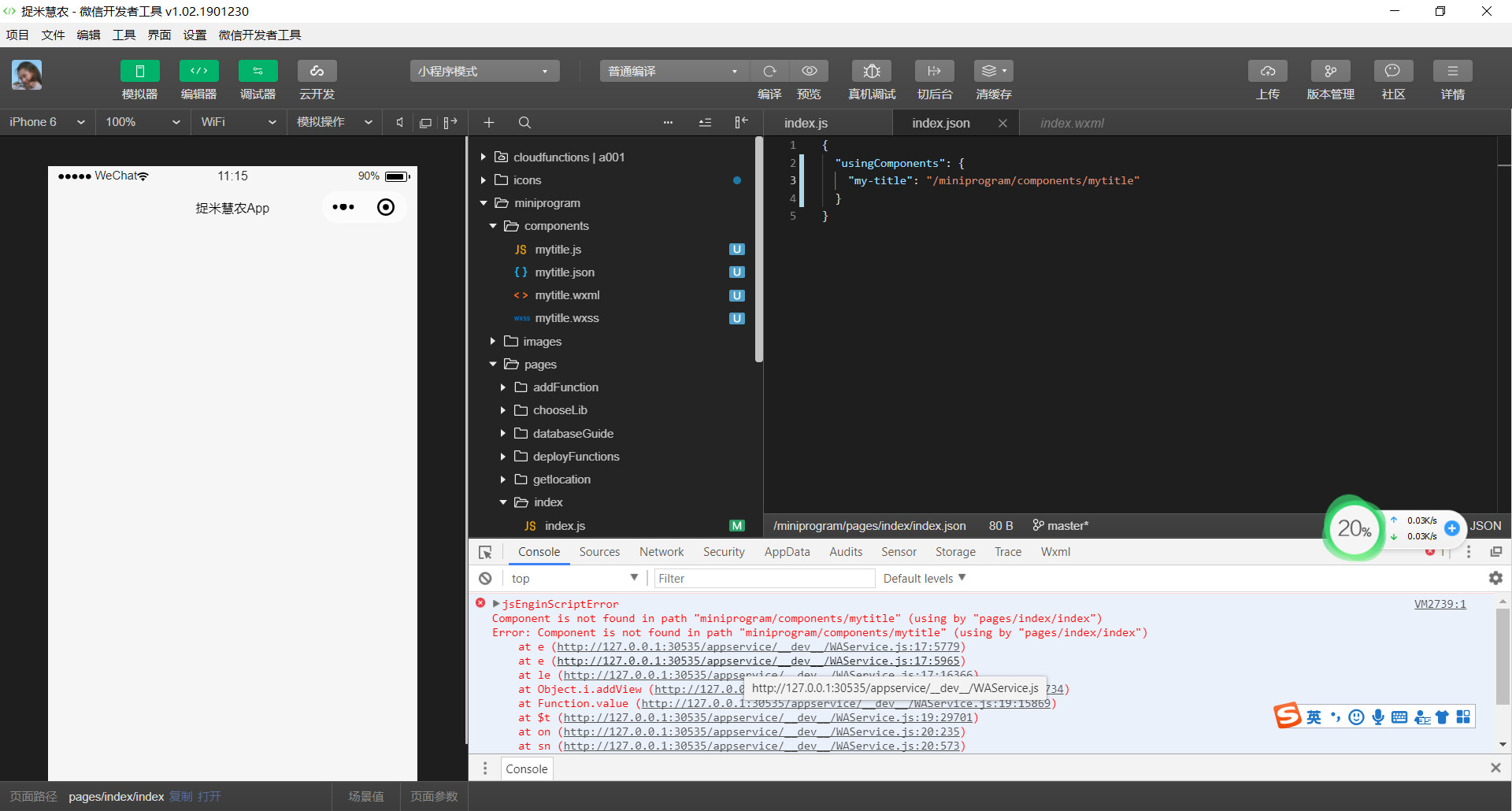Click the file search magnifier icon

[x=524, y=122]
